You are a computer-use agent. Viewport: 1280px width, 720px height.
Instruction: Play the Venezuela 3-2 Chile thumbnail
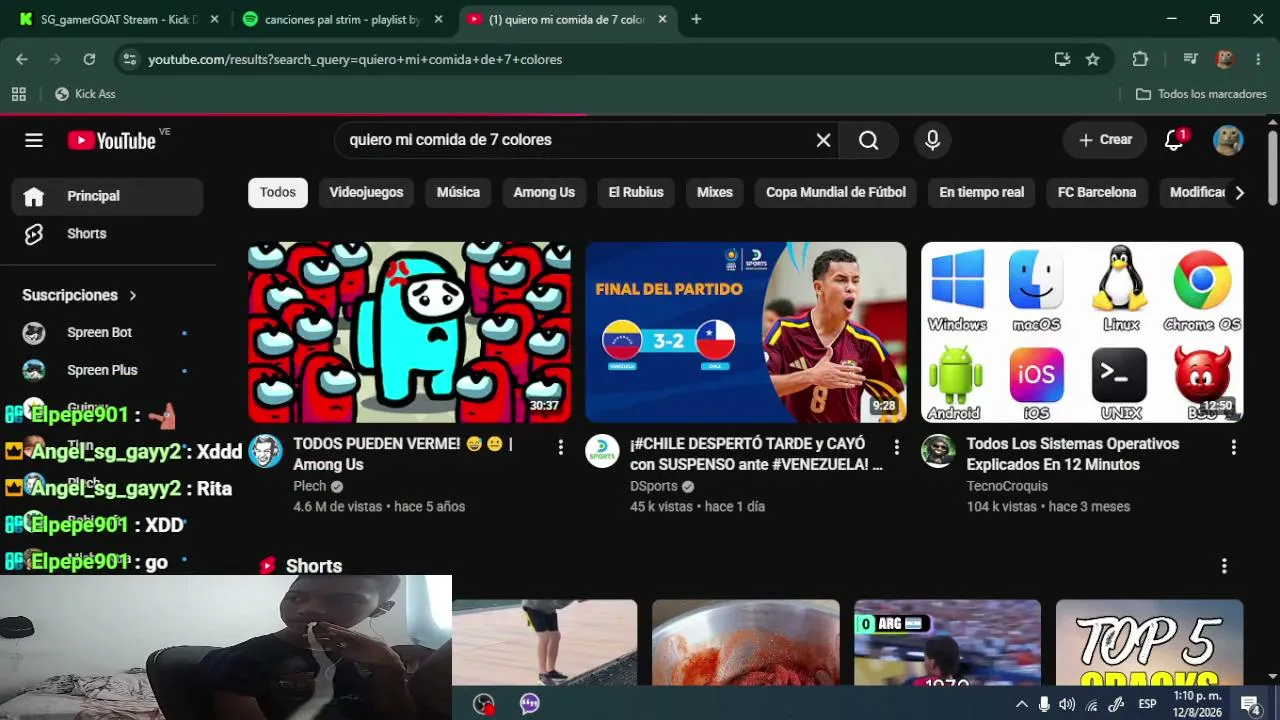[x=746, y=332]
